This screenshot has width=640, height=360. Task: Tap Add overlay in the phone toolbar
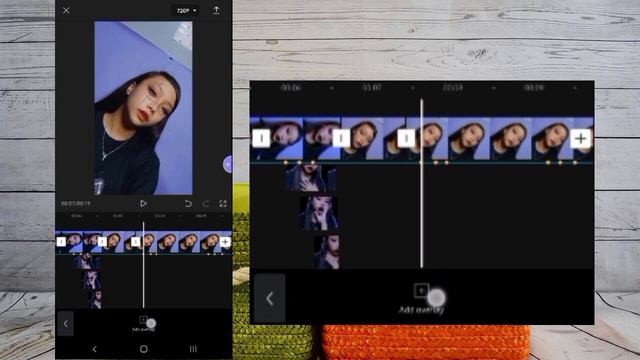tap(143, 324)
